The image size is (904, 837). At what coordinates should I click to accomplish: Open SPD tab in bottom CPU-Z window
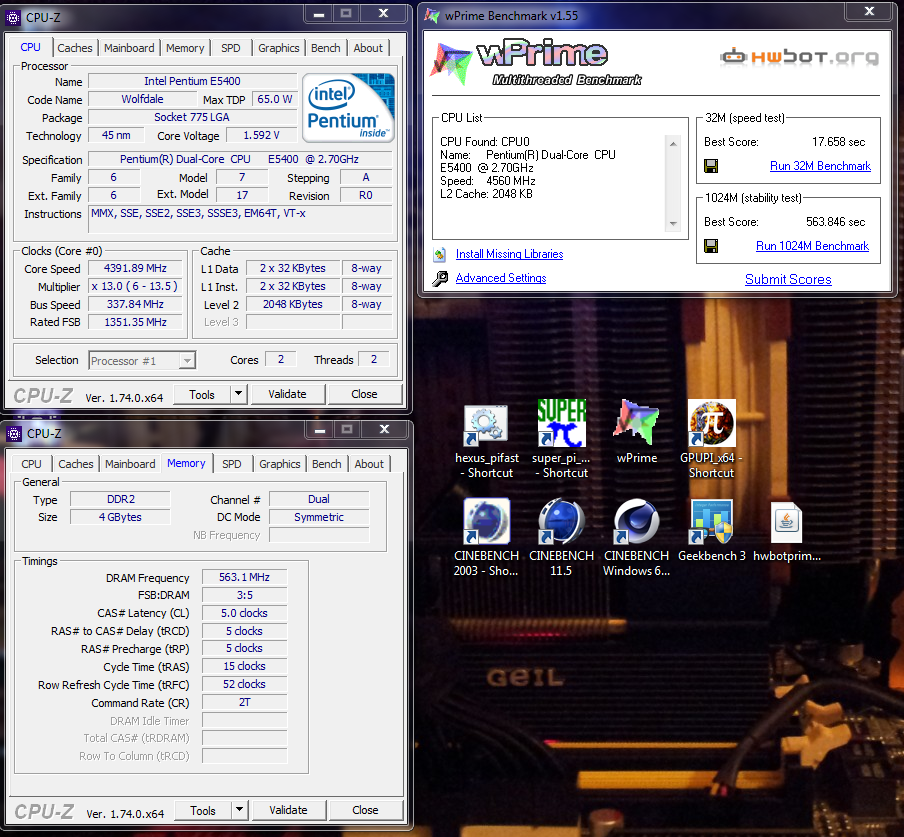pos(232,464)
